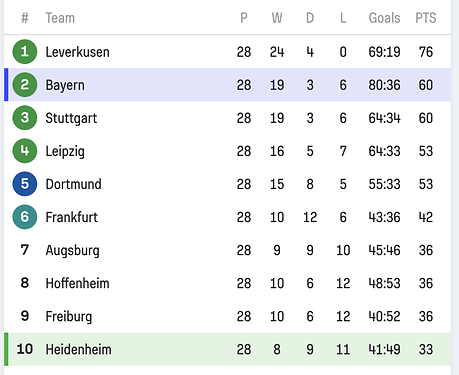Click the green rank 3 badge

pyautogui.click(x=25, y=118)
